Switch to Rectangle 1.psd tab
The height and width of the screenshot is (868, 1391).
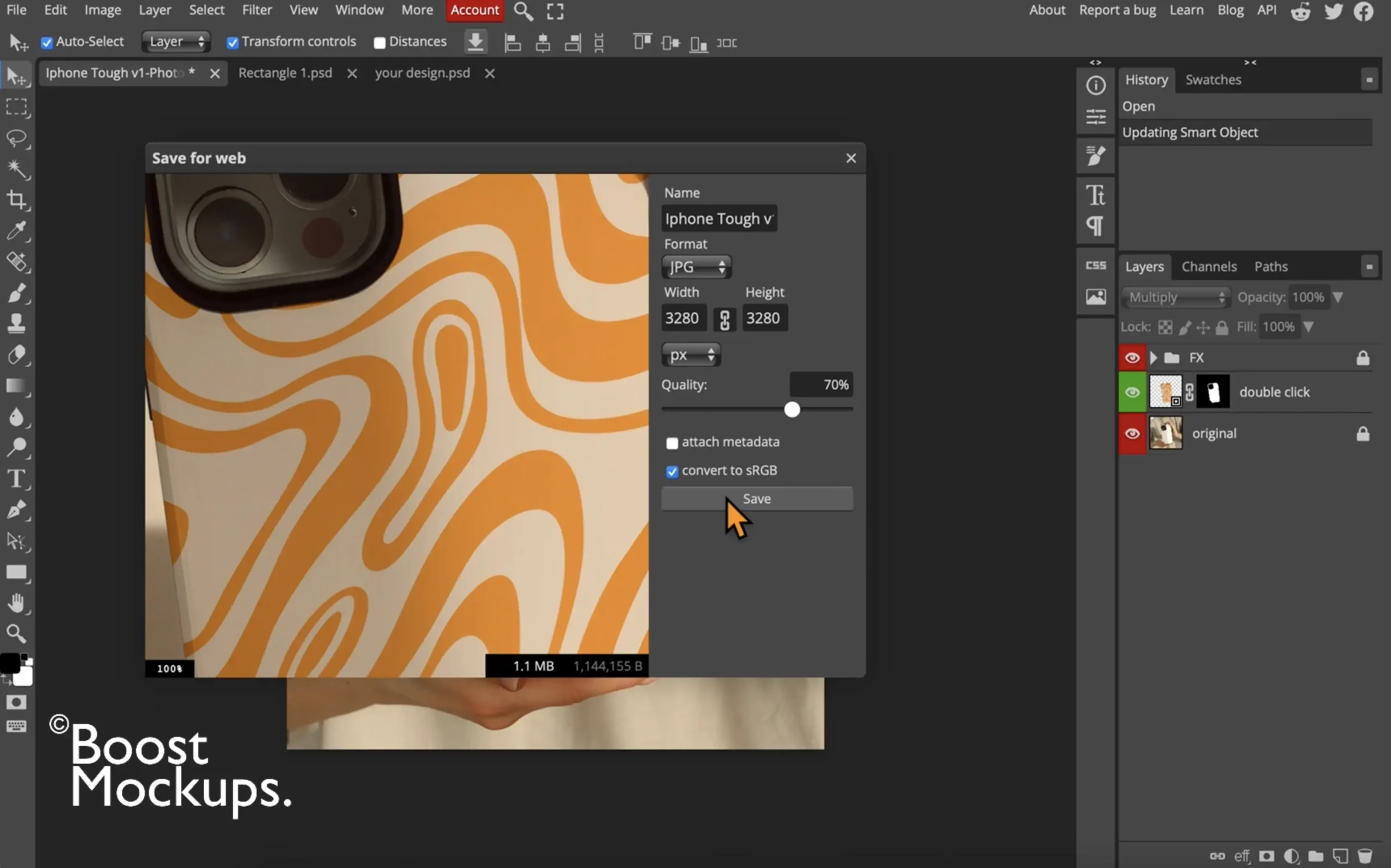click(x=285, y=73)
